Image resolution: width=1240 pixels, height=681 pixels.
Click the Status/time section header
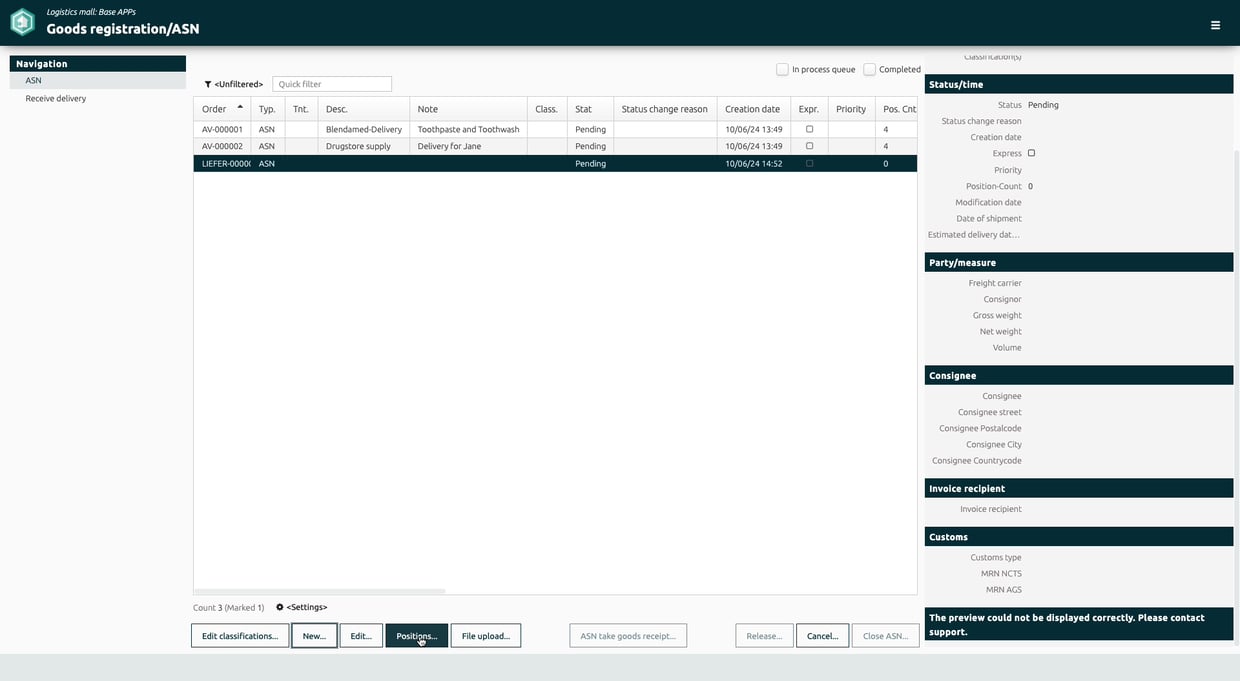(x=1079, y=84)
